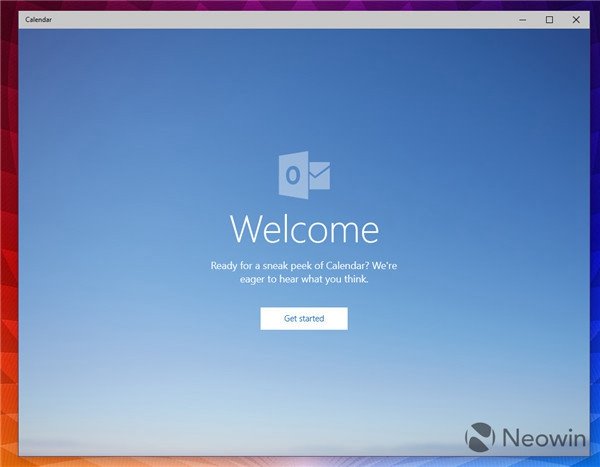Maximize the Calendar window

pos(549,20)
